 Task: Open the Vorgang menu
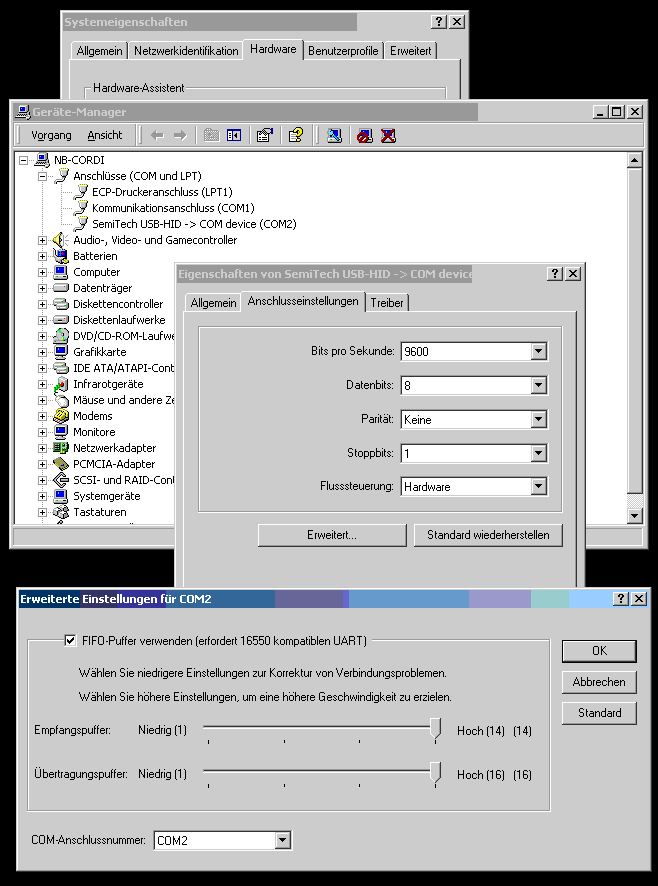pyautogui.click(x=51, y=135)
